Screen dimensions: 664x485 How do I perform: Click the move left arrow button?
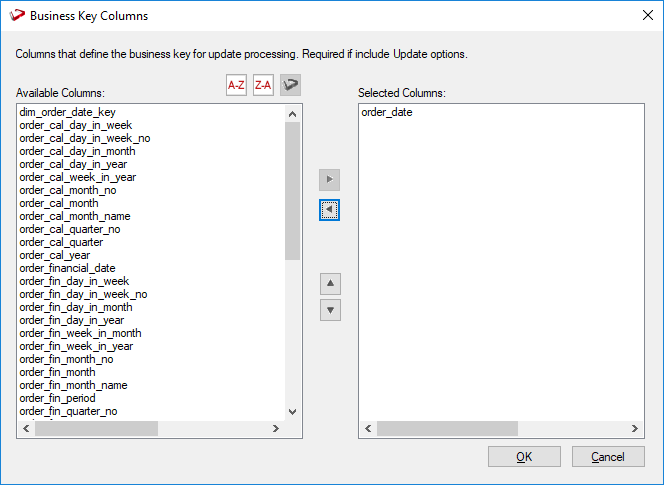[x=330, y=210]
